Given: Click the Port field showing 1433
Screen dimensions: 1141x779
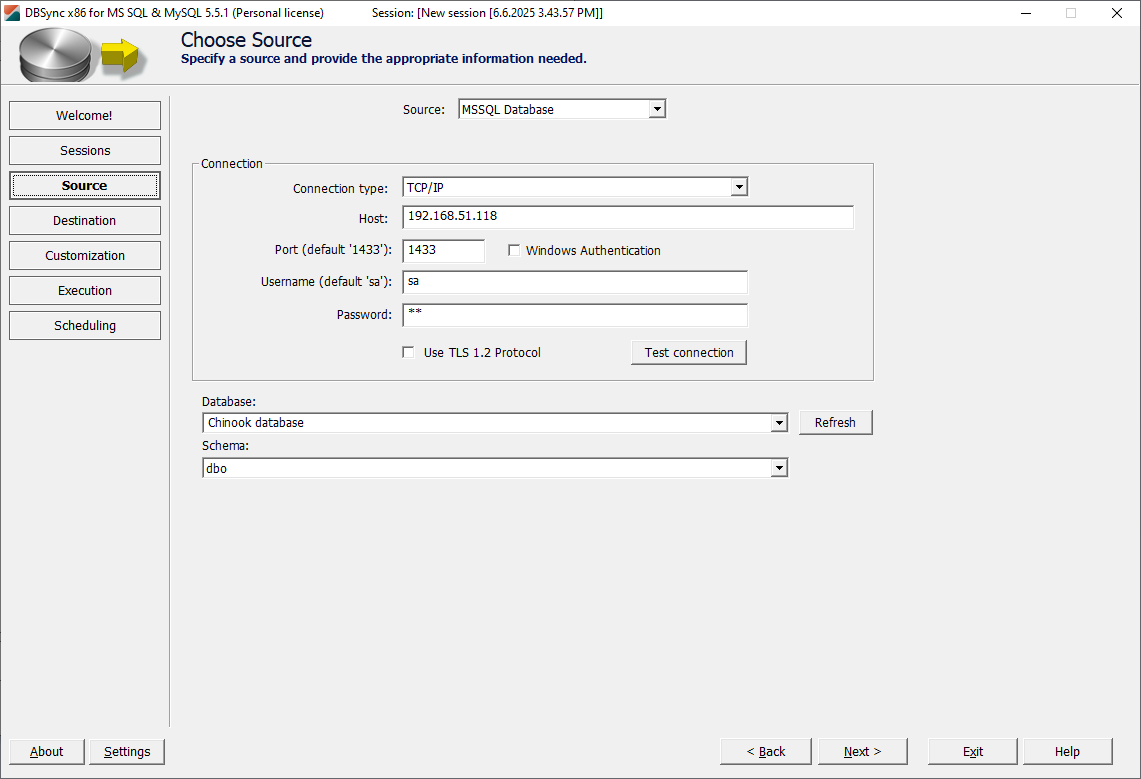Looking at the screenshot, I should (x=443, y=250).
